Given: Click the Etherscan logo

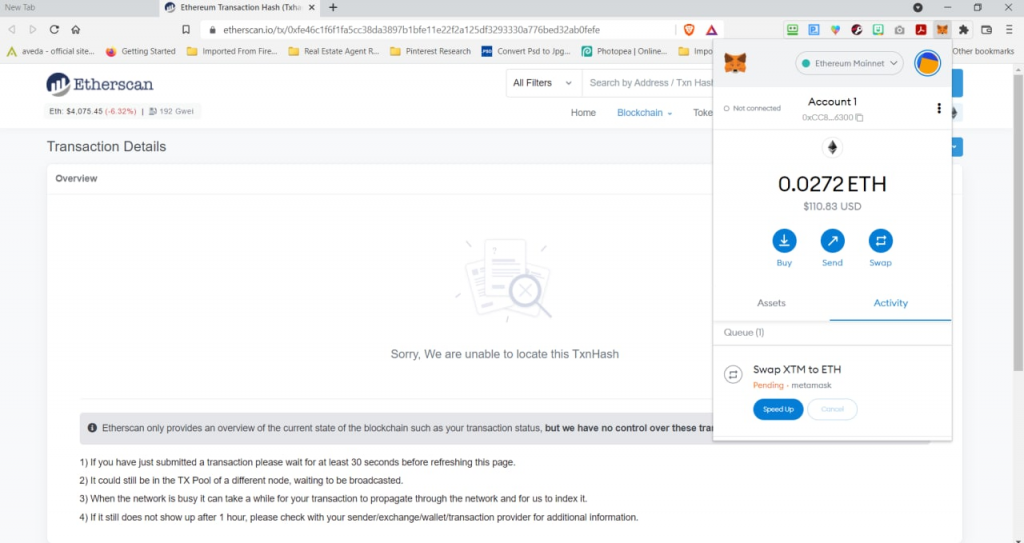Looking at the screenshot, I should click(x=100, y=84).
